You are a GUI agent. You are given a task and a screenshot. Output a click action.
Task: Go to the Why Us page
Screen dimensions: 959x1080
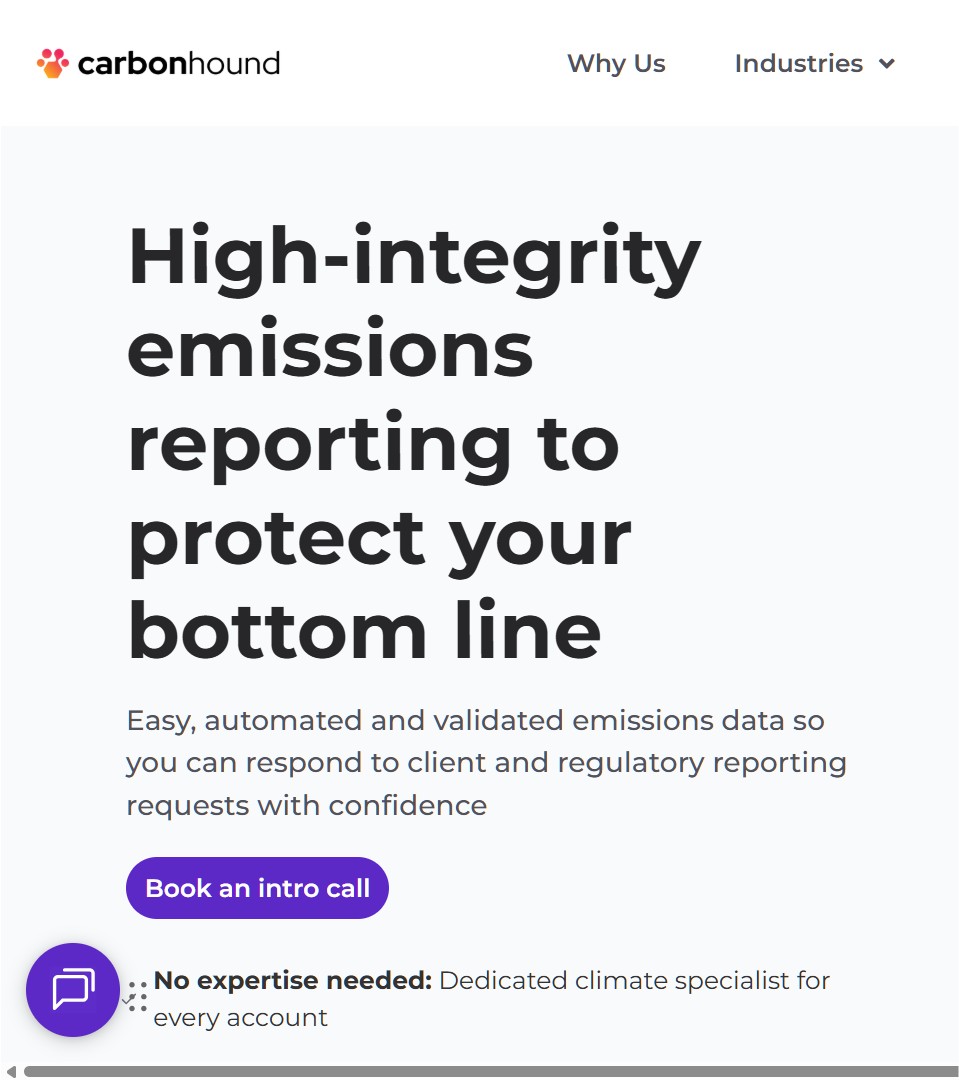coord(616,64)
